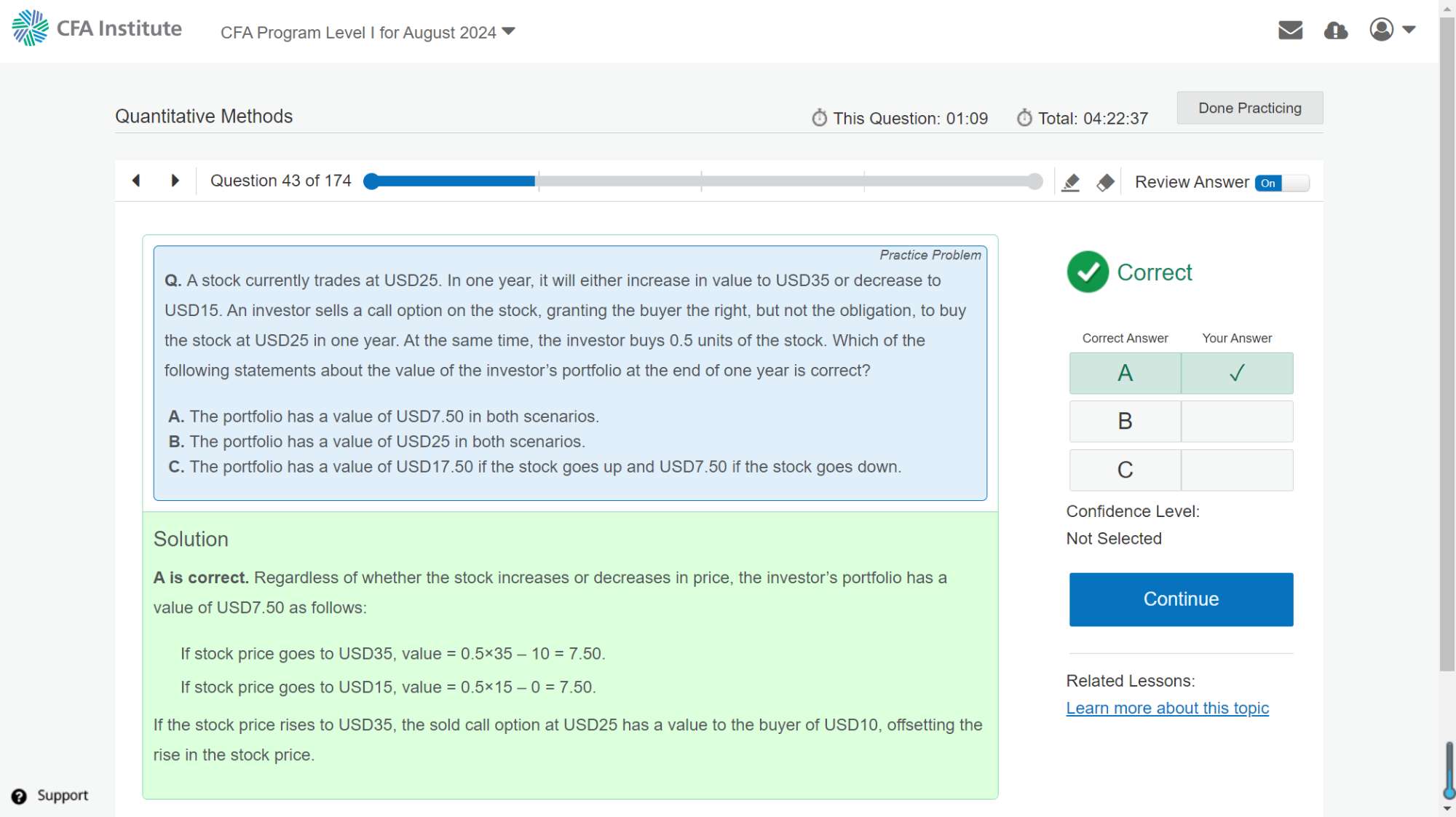Go to next question arrow
This screenshot has width=1456, height=817.
175,181
